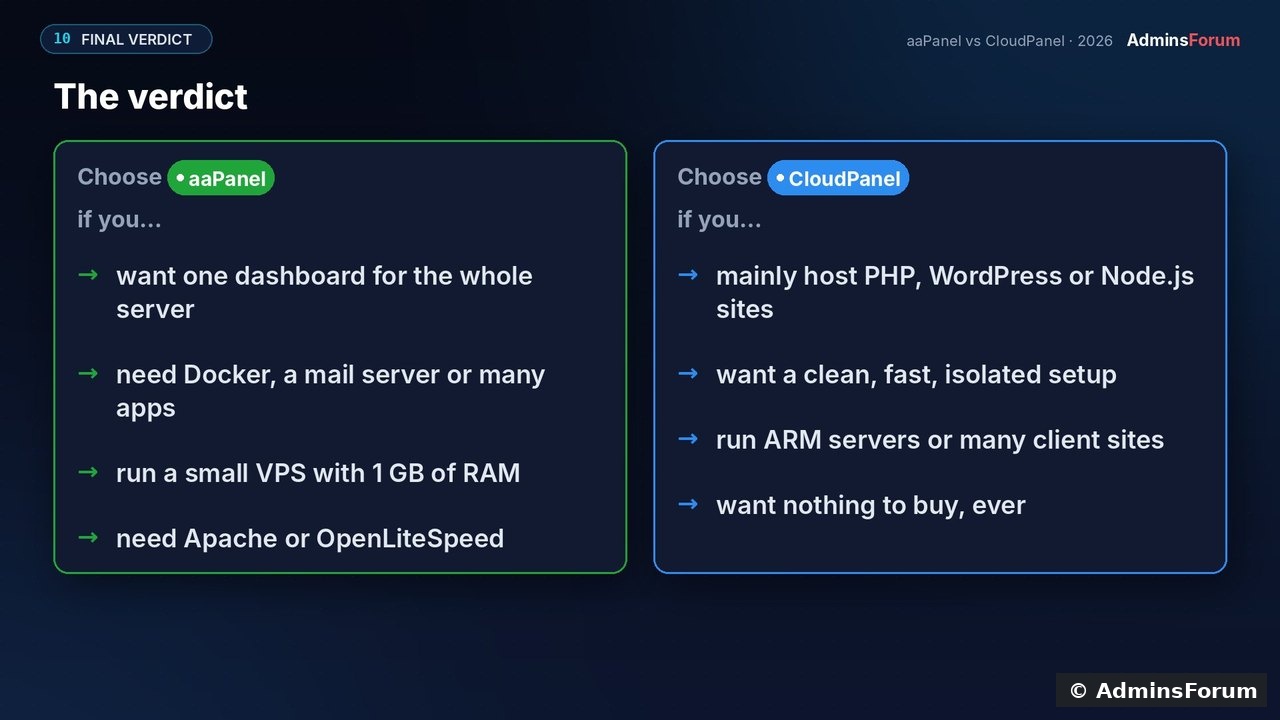Click blue arrow beside 'run ARM servers'
Screen dimensions: 1280x720
tap(688, 438)
